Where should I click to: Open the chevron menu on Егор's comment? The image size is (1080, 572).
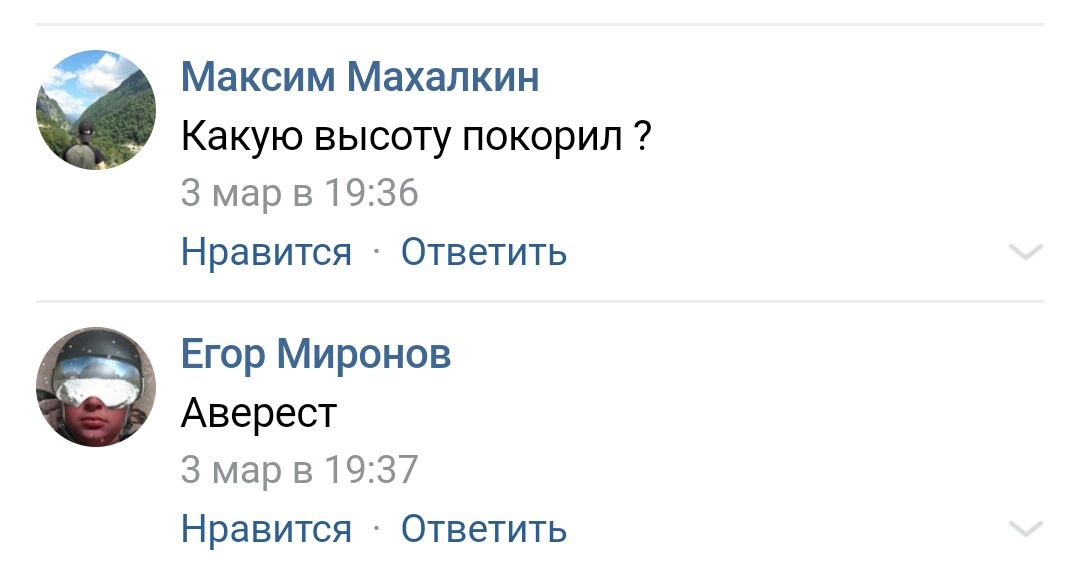[1026, 529]
